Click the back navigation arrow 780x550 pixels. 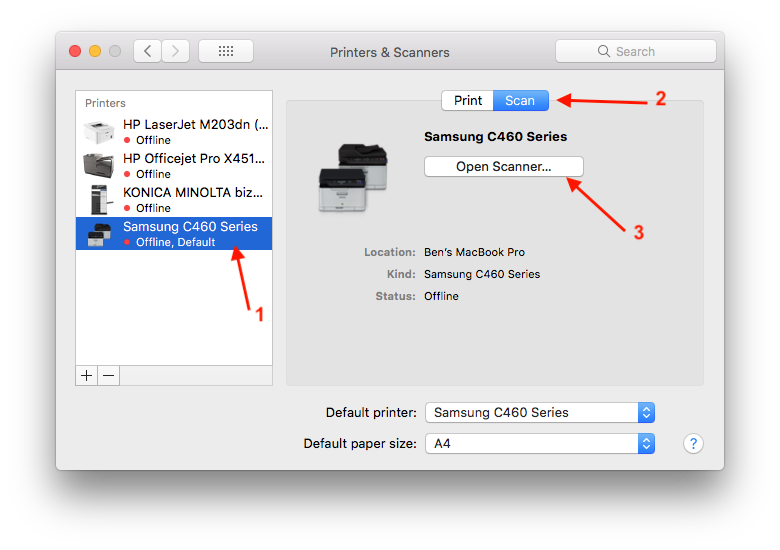[x=147, y=51]
